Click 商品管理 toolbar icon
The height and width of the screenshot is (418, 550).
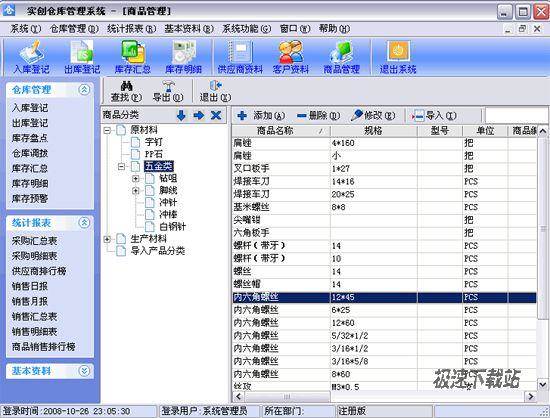[342, 57]
